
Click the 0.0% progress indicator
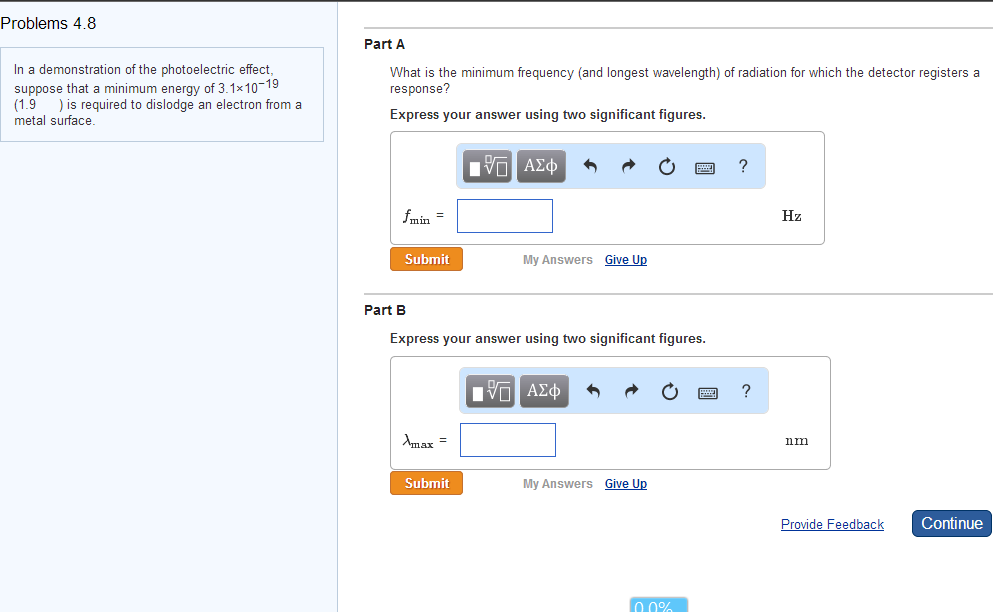point(659,605)
